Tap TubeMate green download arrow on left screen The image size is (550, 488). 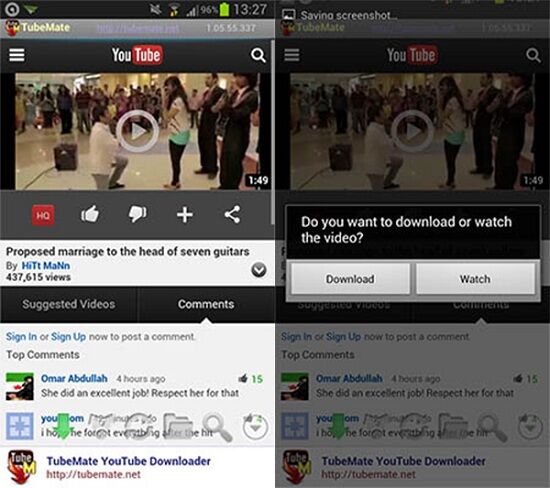[x=63, y=426]
